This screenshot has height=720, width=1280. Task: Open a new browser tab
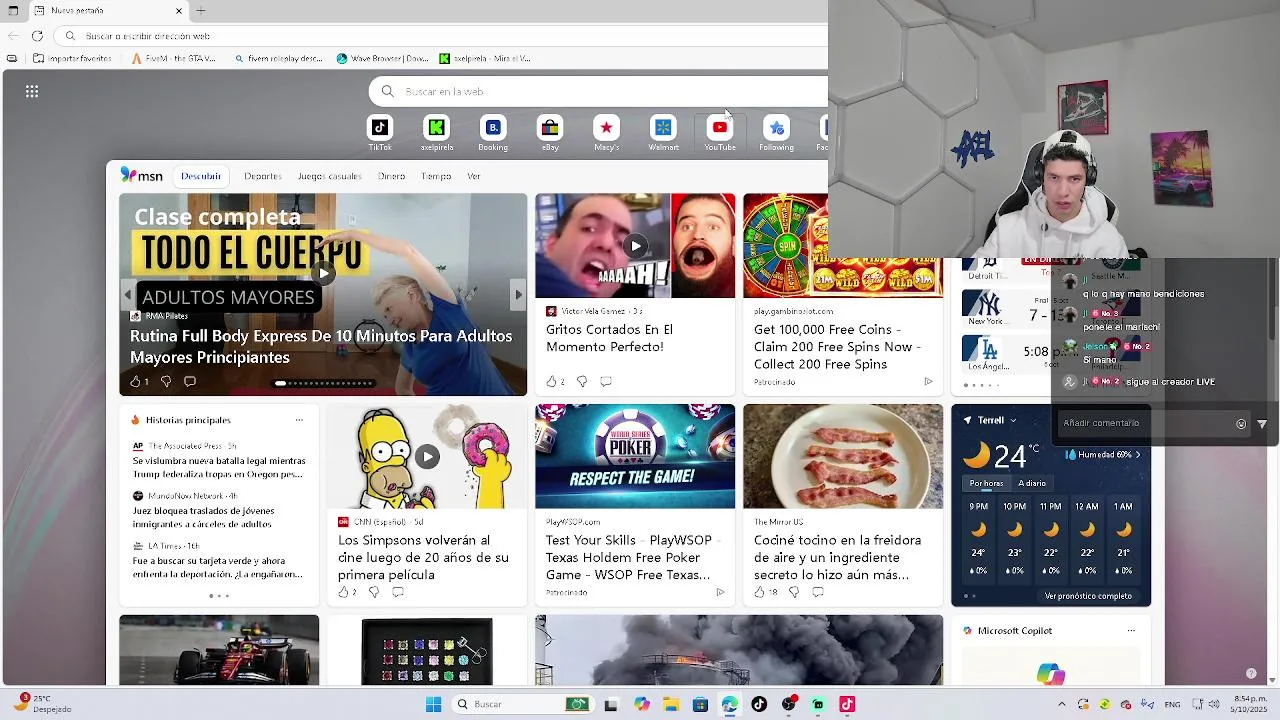[x=201, y=10]
